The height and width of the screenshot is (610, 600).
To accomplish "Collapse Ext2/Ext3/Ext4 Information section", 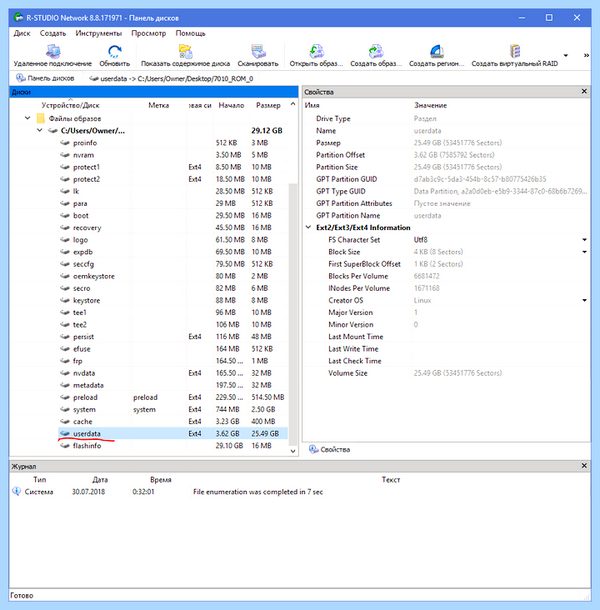I will coord(308,227).
